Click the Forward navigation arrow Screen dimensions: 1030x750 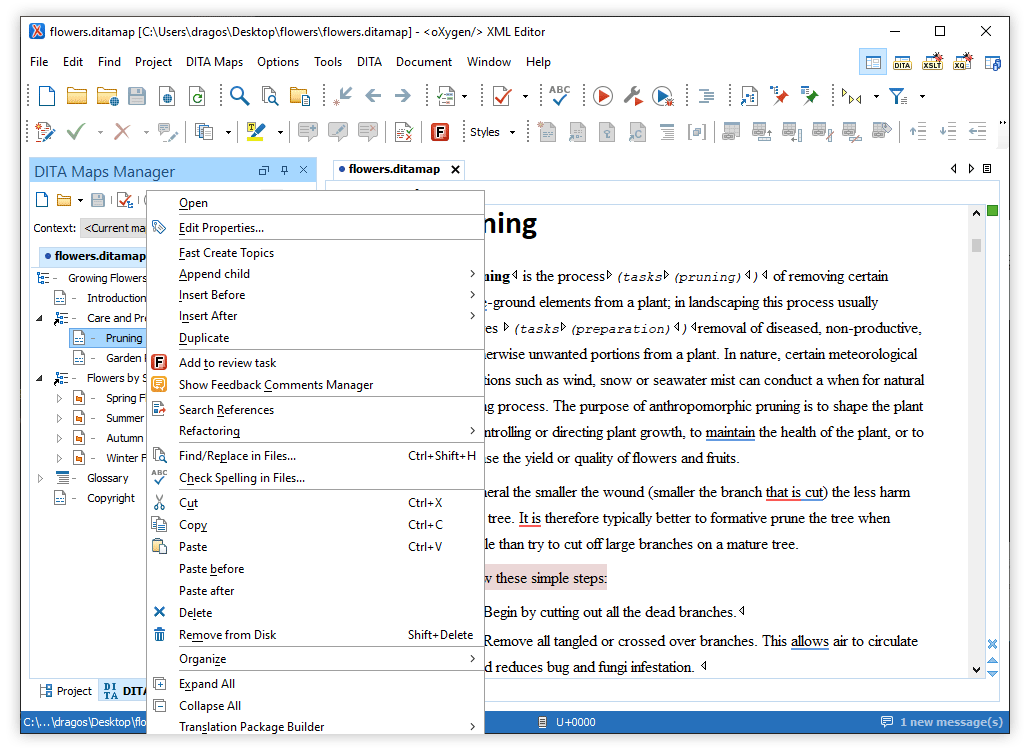coord(403,97)
